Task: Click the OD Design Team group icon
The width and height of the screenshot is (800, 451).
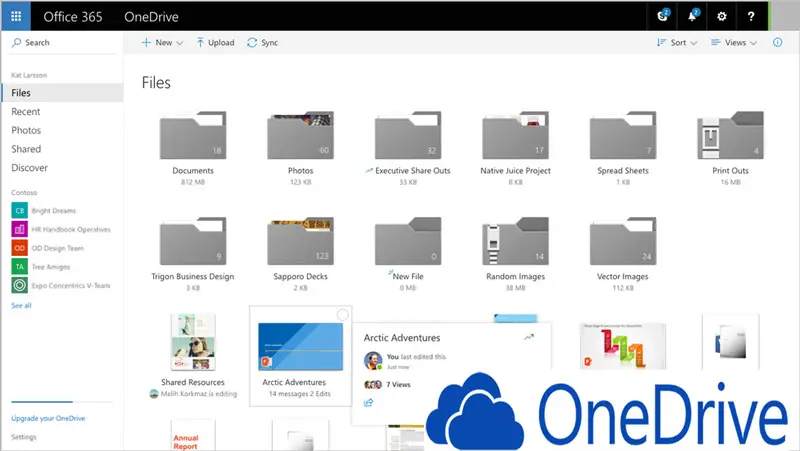Action: tap(19, 248)
